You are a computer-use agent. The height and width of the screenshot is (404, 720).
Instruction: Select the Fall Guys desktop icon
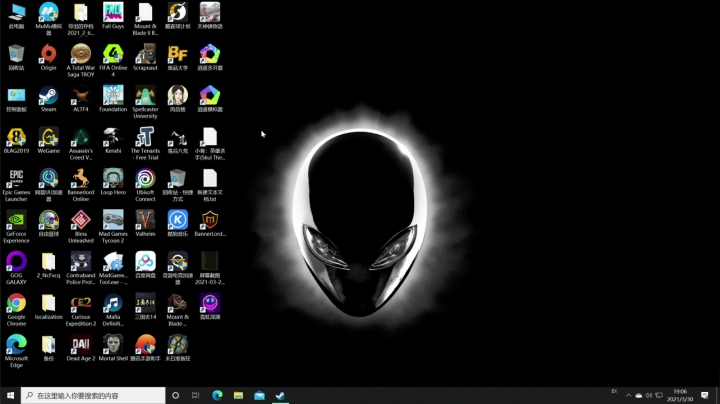click(x=113, y=16)
